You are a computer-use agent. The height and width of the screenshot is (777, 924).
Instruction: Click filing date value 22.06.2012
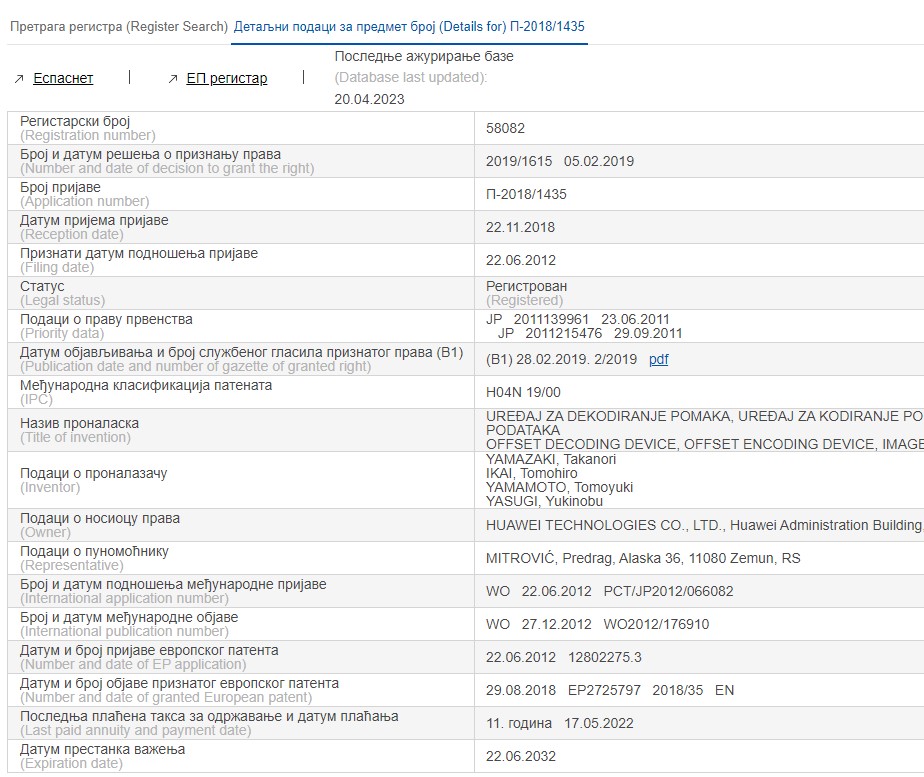521,260
